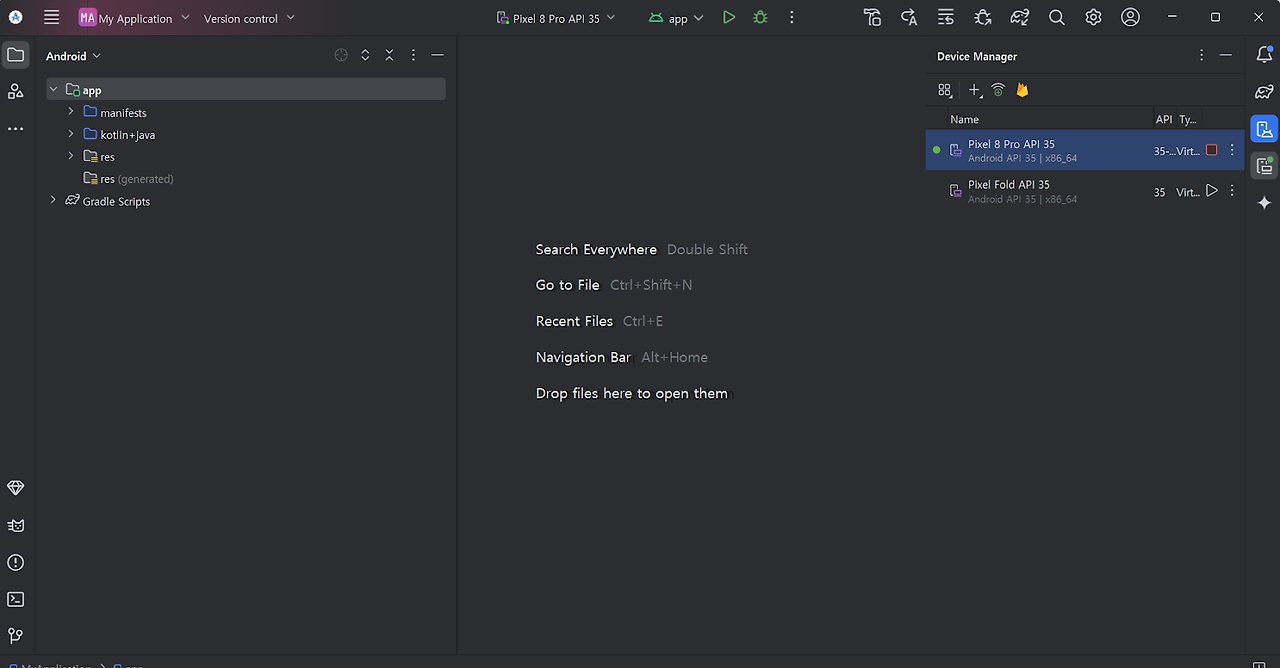
Task: Toggle debug mode with the bug icon
Action: 760,17
